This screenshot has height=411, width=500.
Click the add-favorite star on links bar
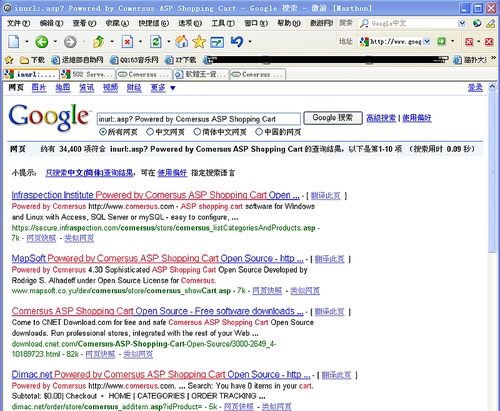[x=9, y=60]
